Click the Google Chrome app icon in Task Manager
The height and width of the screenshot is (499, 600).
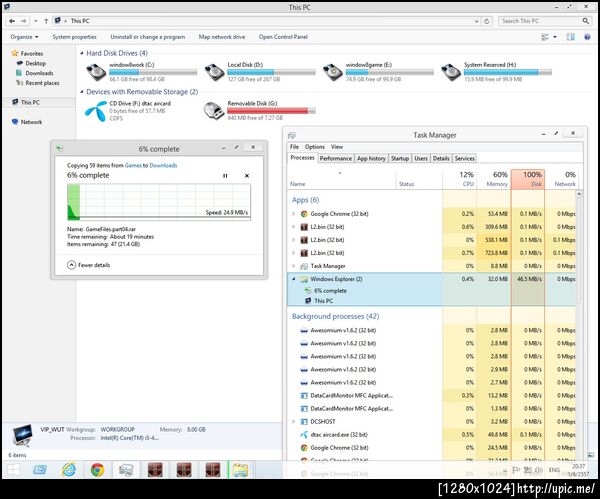[x=304, y=214]
